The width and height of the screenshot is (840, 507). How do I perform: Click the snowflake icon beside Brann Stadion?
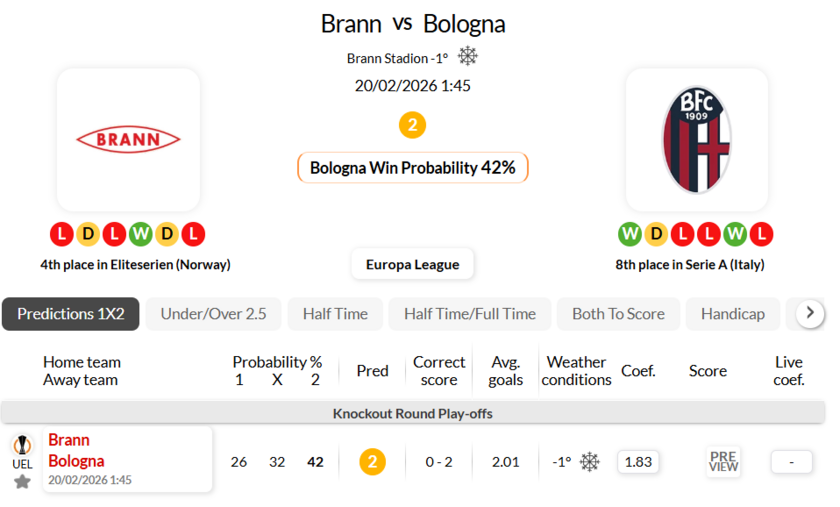click(468, 57)
